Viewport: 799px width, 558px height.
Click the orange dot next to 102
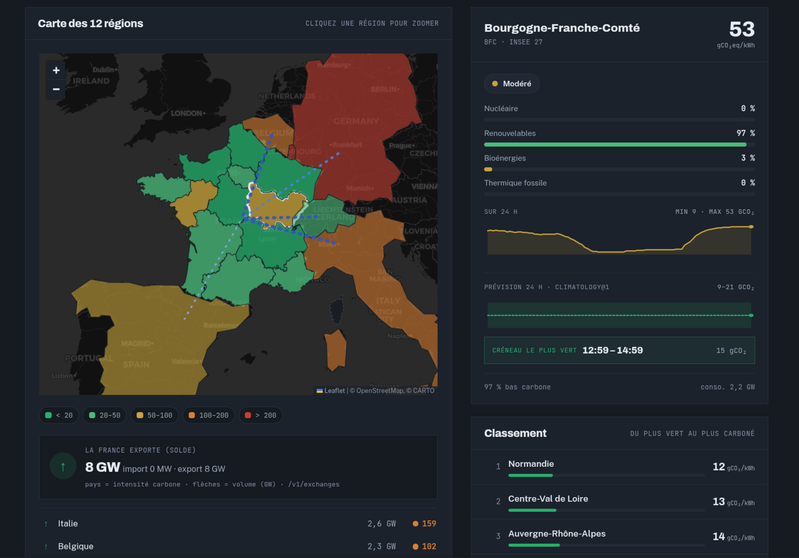[415, 547]
